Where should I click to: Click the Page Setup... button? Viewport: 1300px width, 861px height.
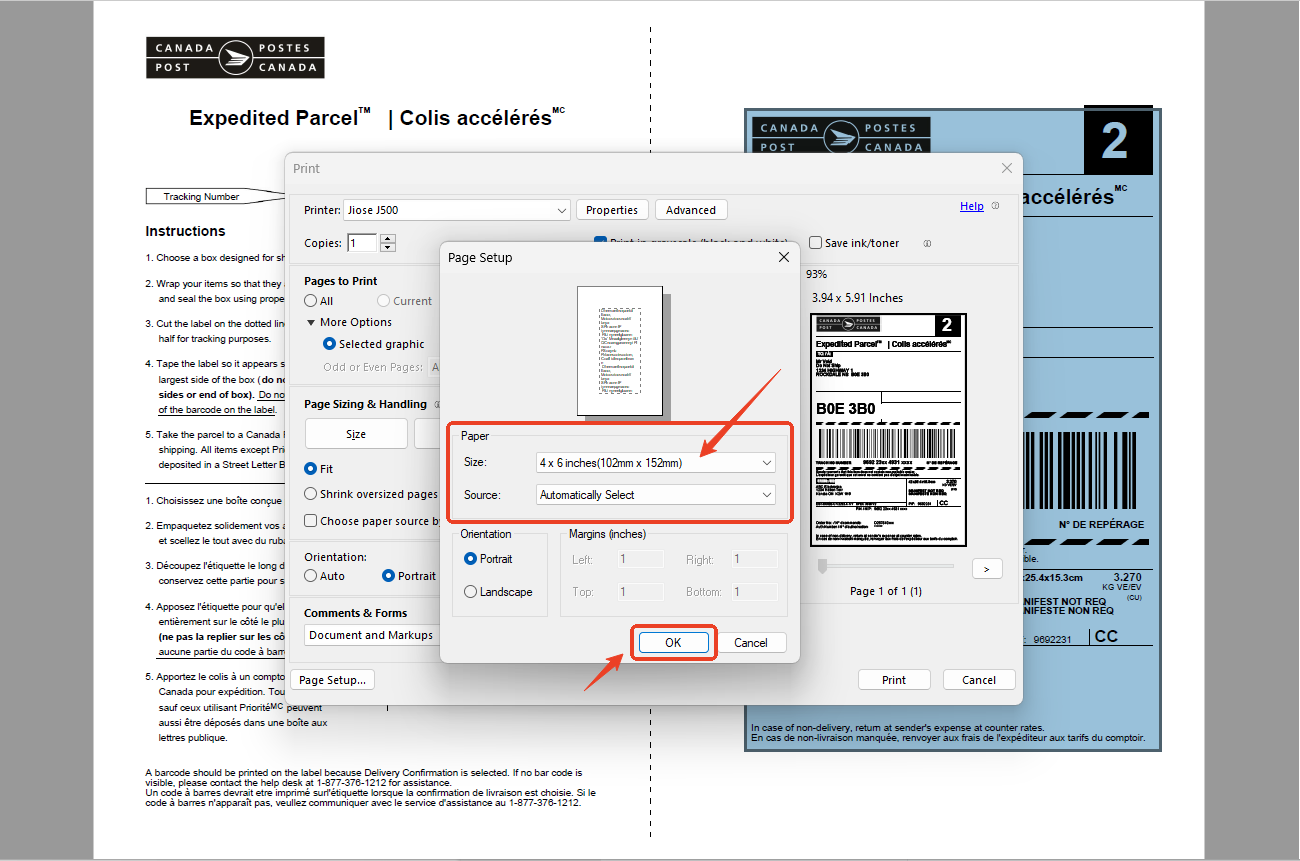pyautogui.click(x=333, y=680)
